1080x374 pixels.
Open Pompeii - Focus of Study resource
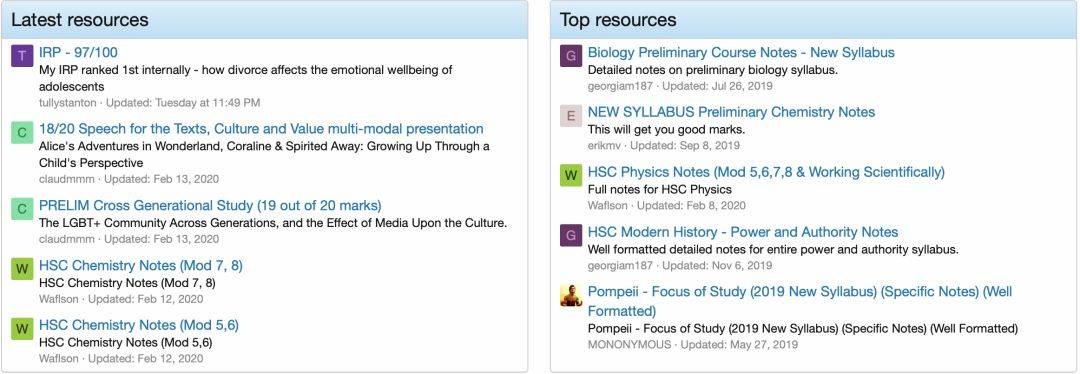pyautogui.click(x=800, y=301)
